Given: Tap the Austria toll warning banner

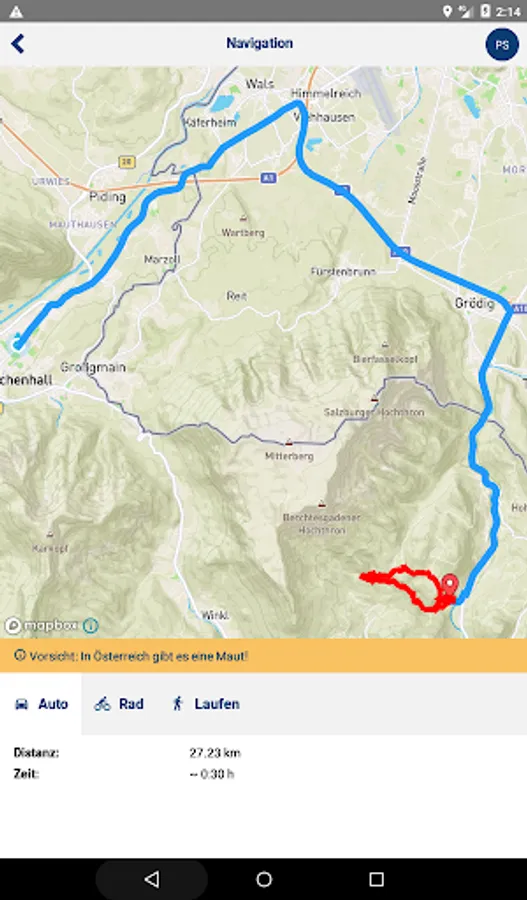Looking at the screenshot, I should click(264, 655).
